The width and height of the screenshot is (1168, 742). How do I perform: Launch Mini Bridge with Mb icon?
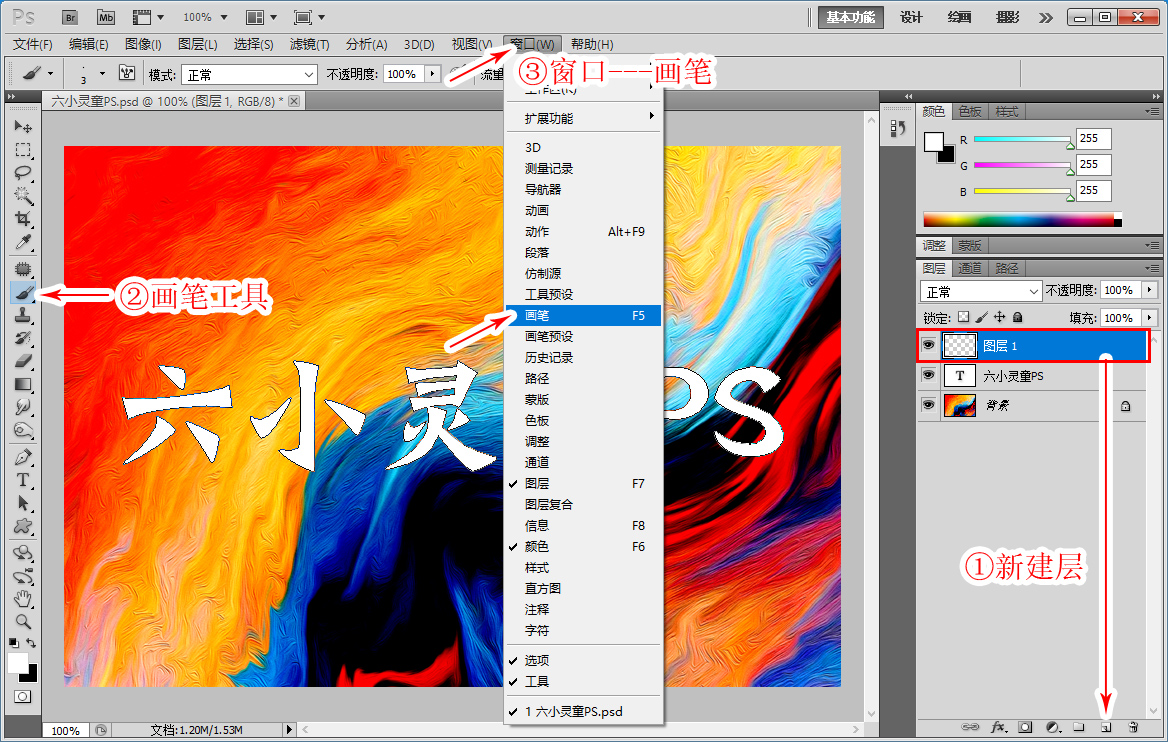point(106,17)
